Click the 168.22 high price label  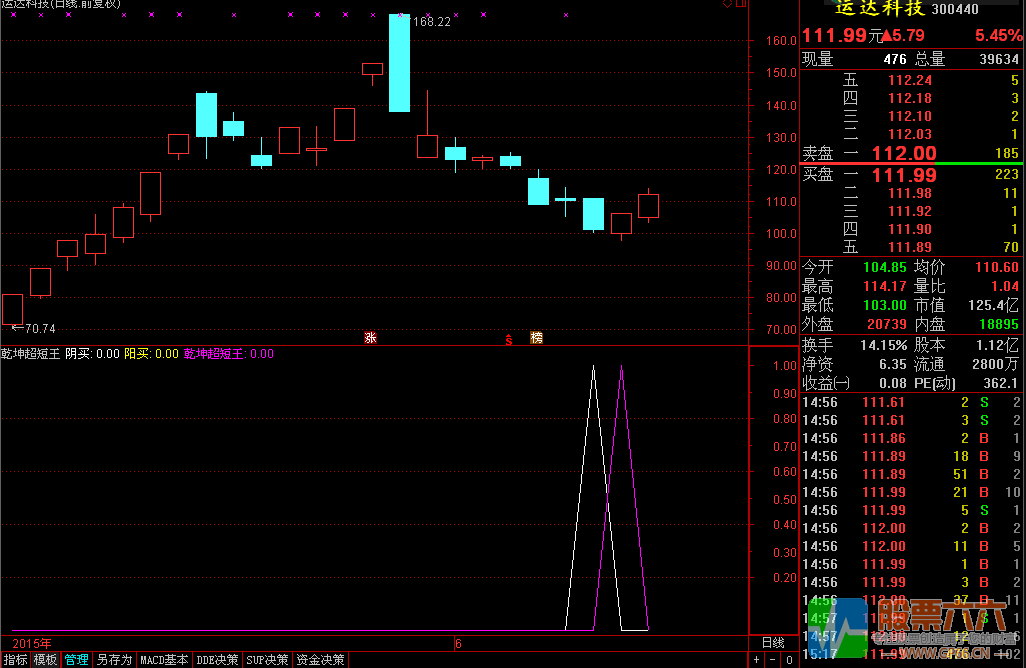[431, 22]
